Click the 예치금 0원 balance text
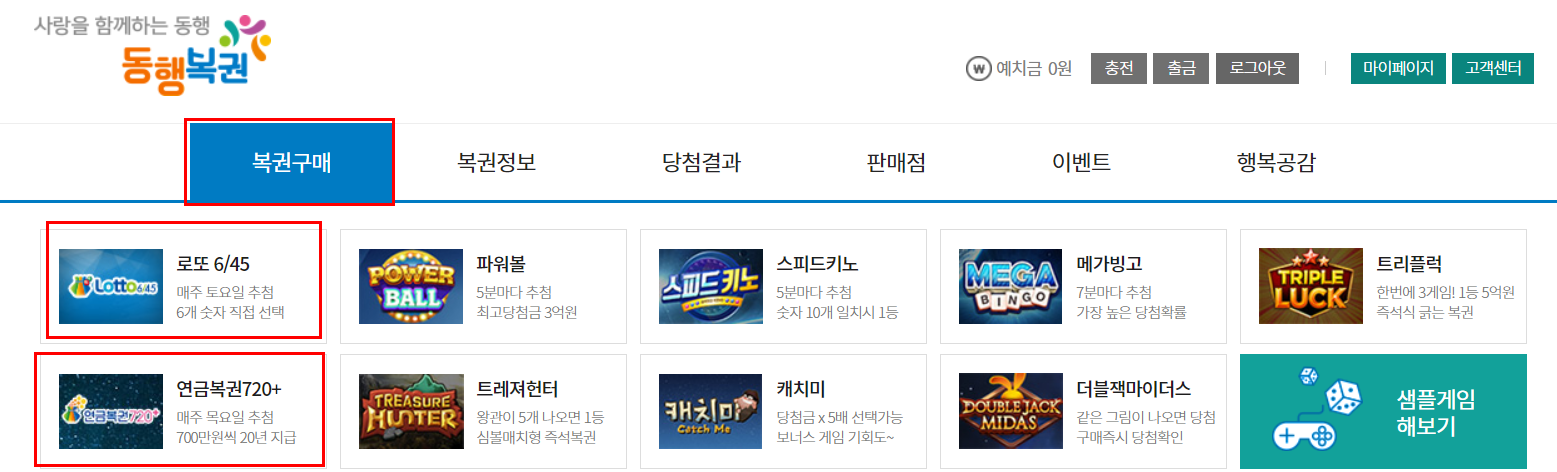 [x=1034, y=69]
